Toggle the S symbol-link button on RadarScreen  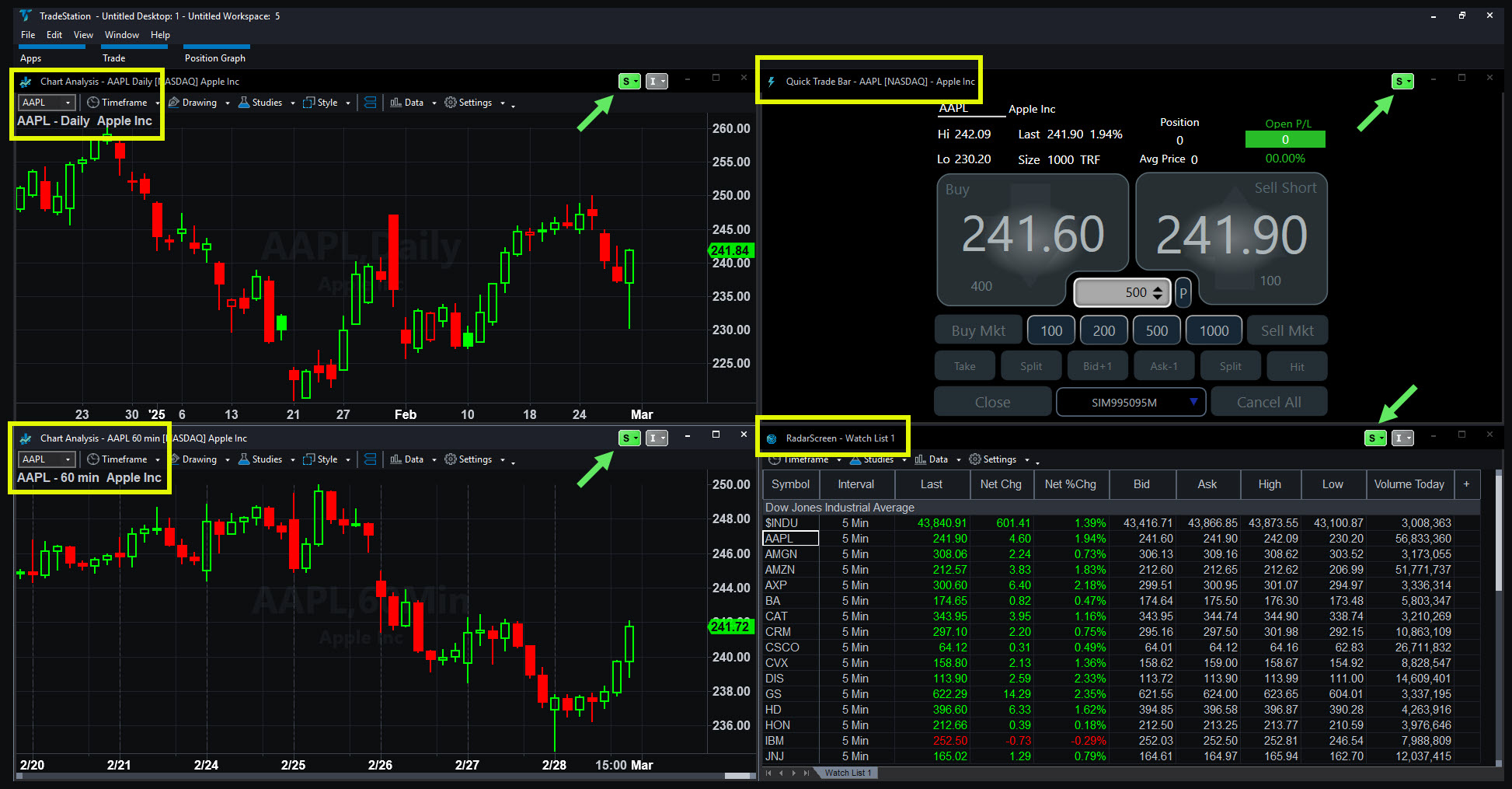[x=1373, y=438]
